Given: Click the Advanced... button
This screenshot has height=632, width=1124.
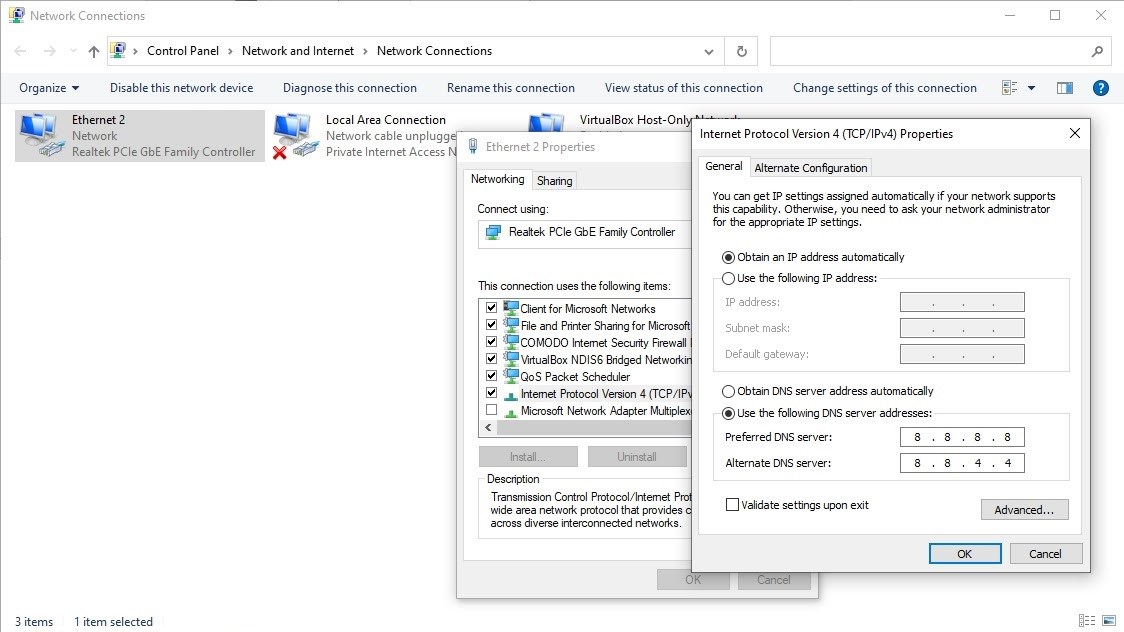Looking at the screenshot, I should pos(1024,509).
